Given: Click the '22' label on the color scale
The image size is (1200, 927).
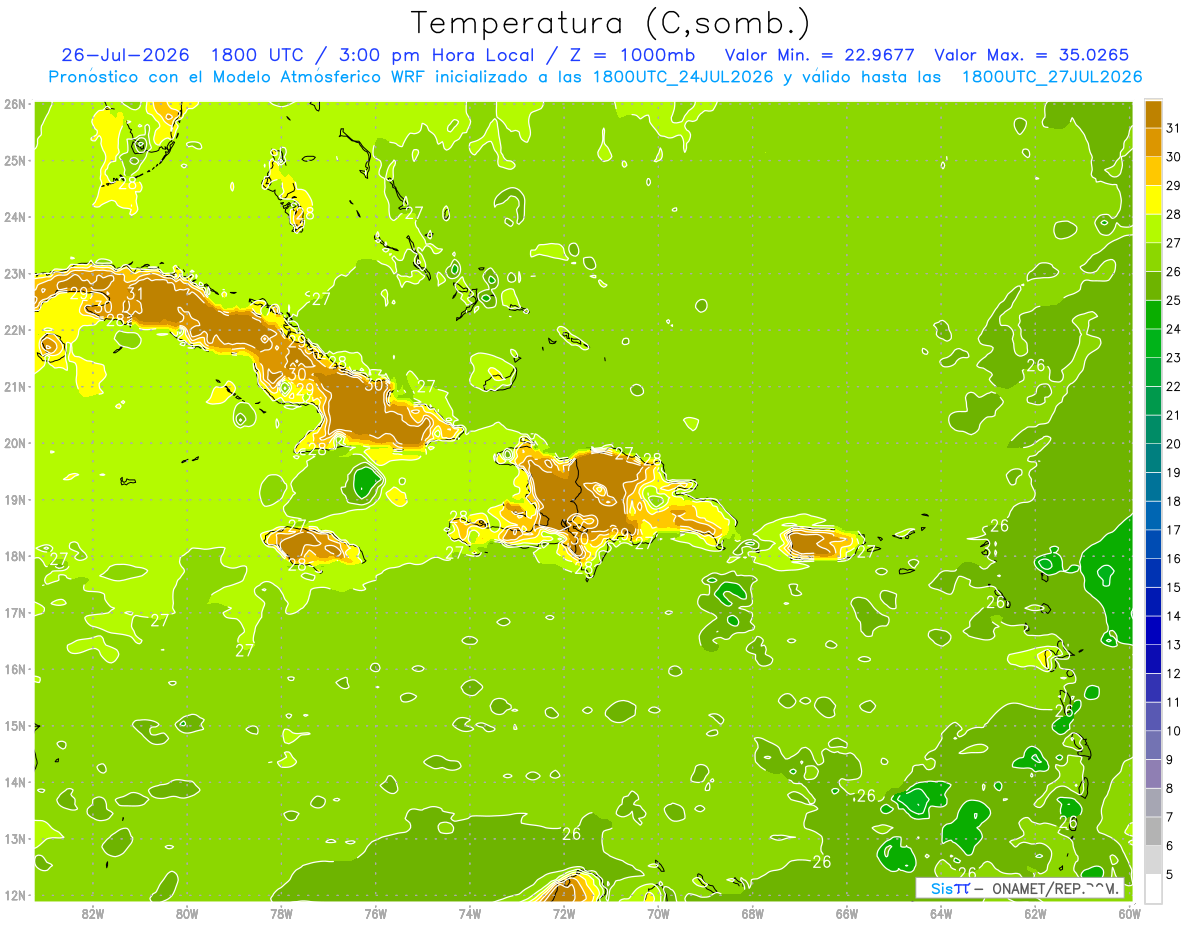Looking at the screenshot, I should [1173, 386].
